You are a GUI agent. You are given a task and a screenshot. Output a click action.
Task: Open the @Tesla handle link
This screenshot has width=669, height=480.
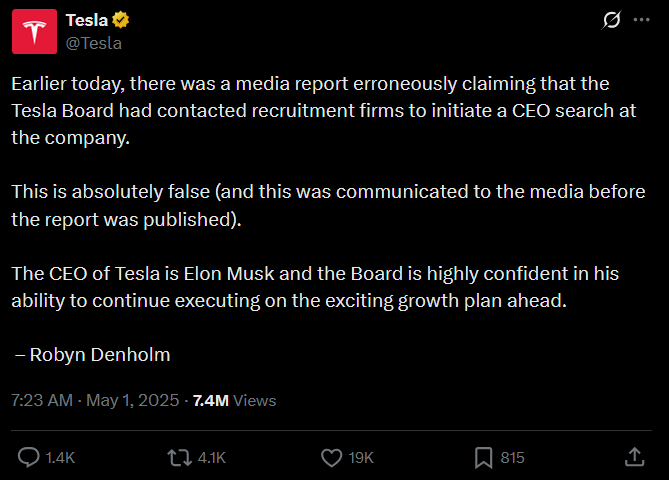click(x=94, y=43)
